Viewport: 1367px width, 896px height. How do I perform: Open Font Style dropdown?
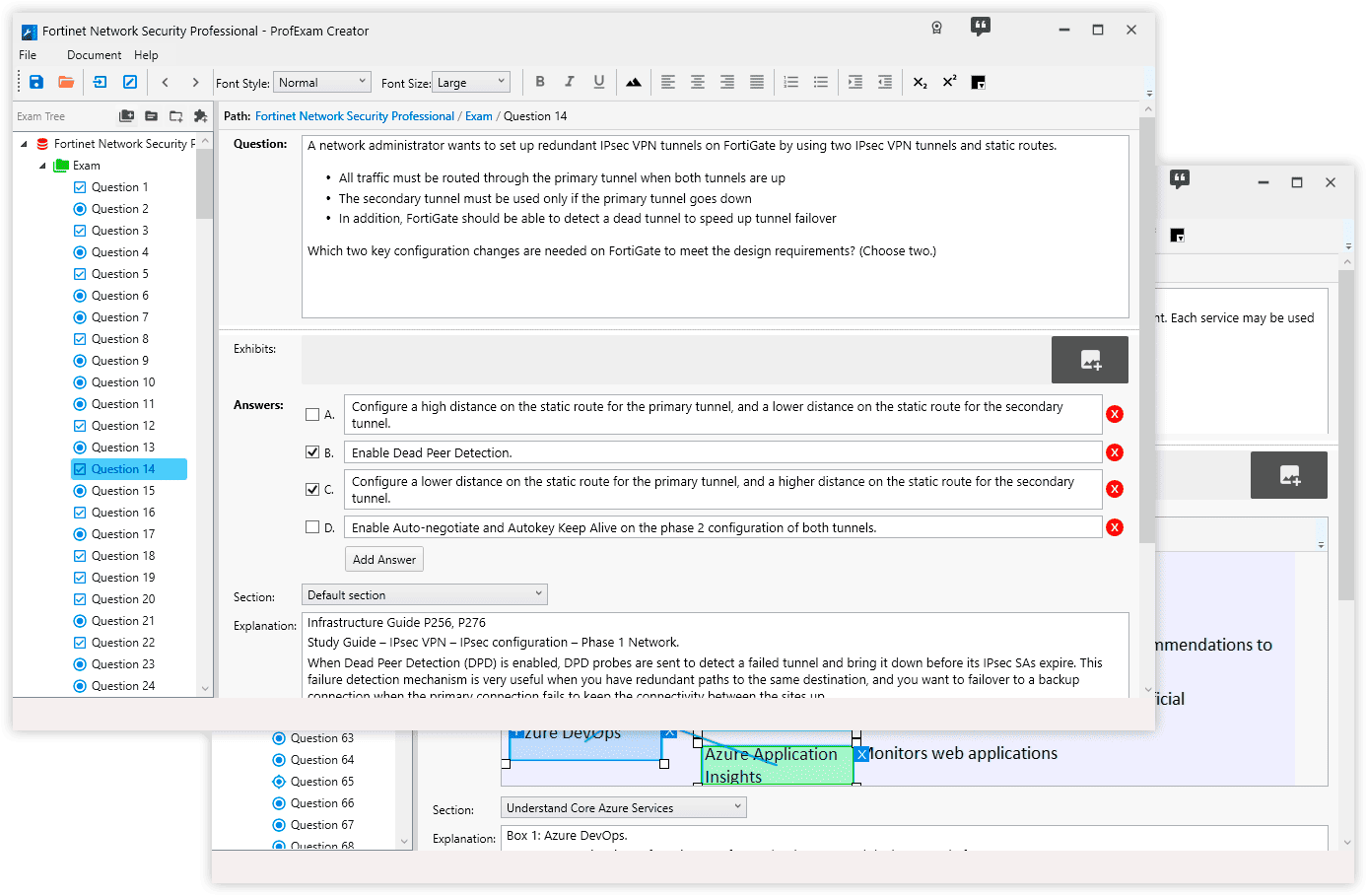click(322, 83)
